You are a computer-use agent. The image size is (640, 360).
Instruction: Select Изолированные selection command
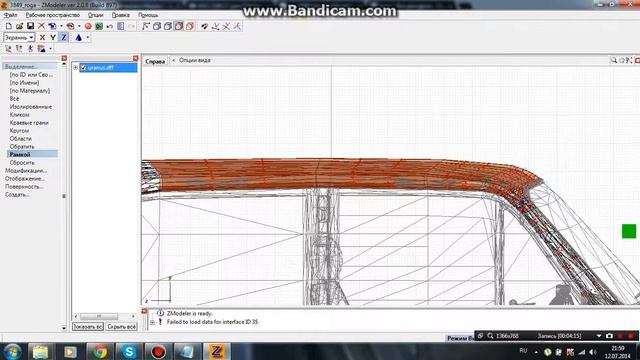[x=31, y=107]
